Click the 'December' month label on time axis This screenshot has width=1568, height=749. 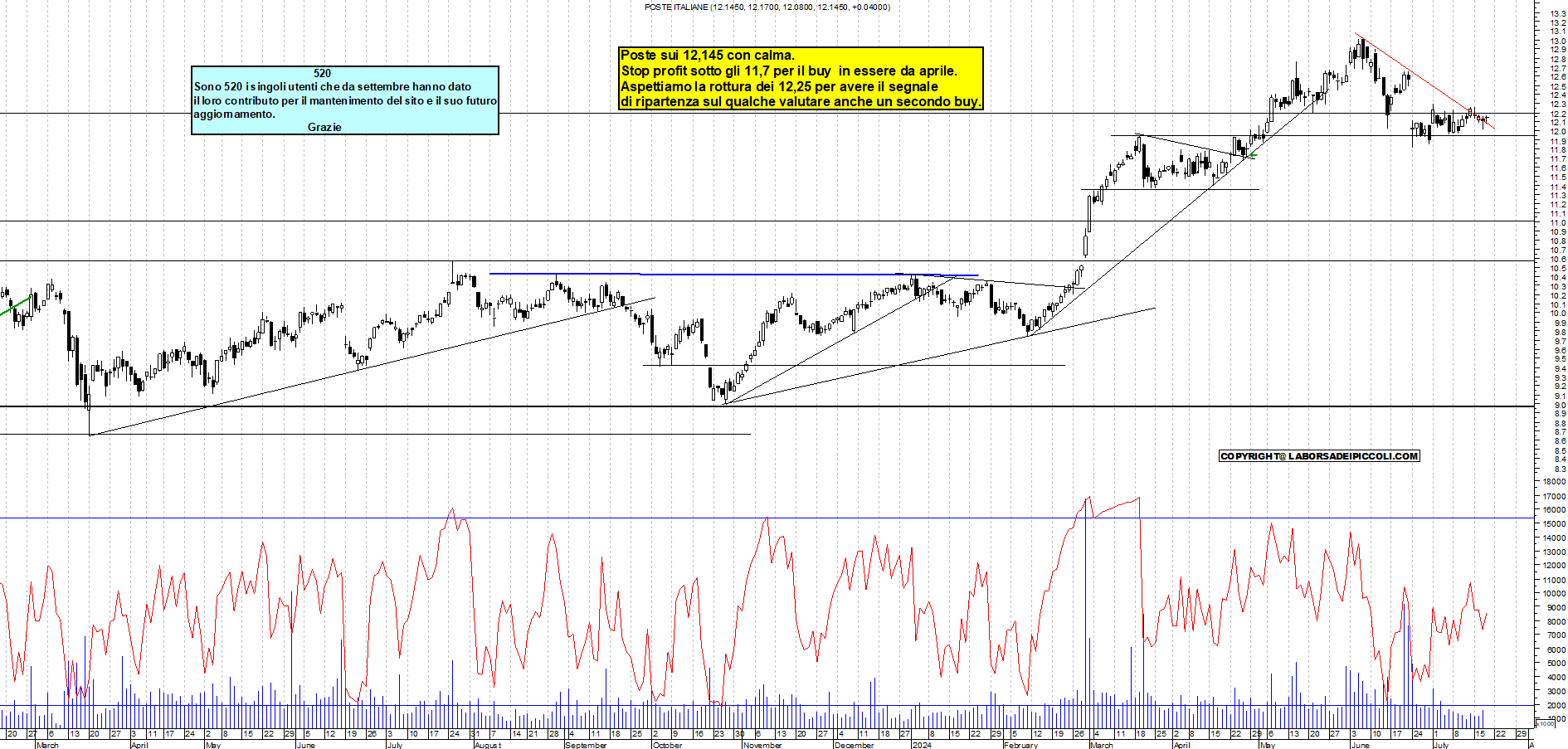pyautogui.click(x=854, y=745)
